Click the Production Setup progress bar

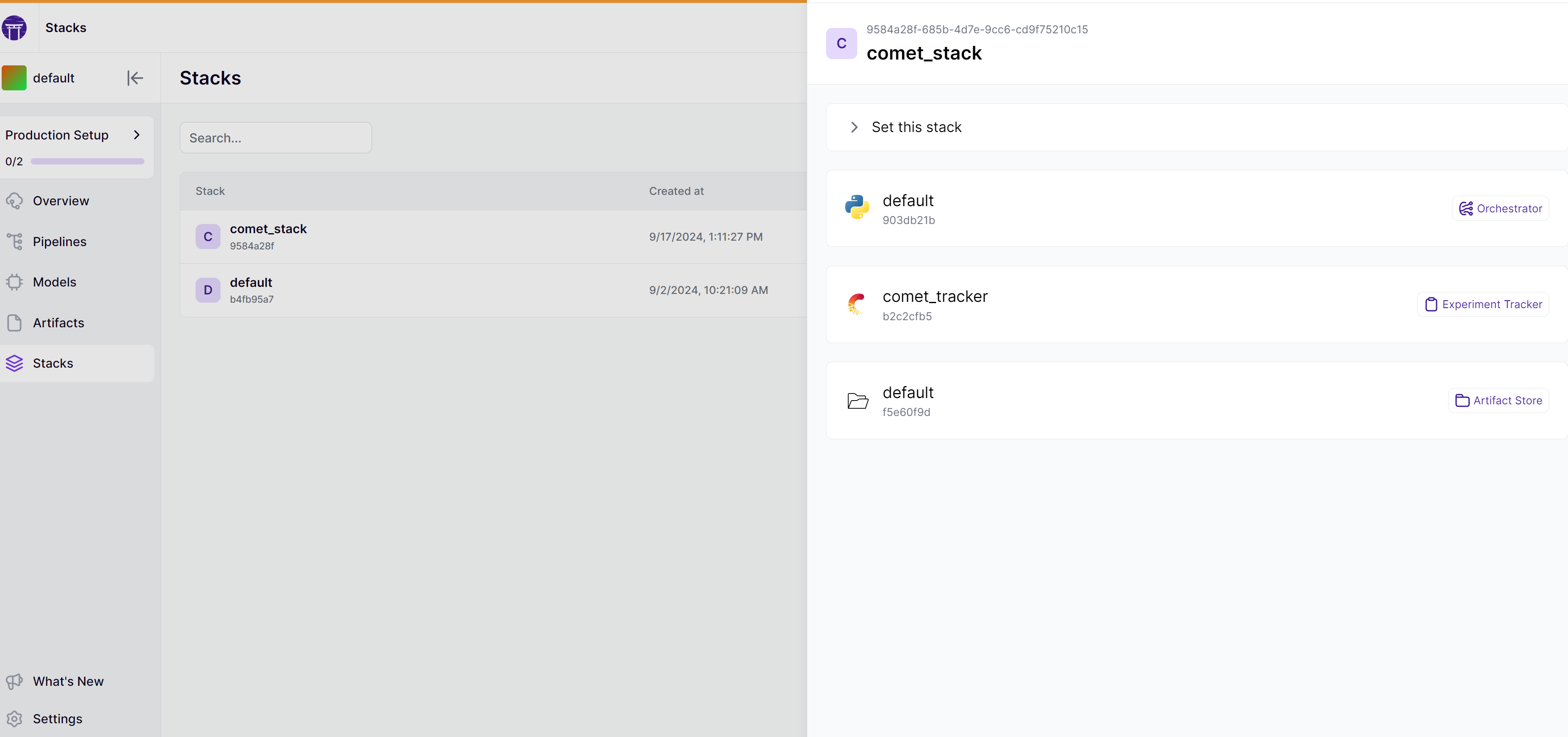click(x=88, y=162)
